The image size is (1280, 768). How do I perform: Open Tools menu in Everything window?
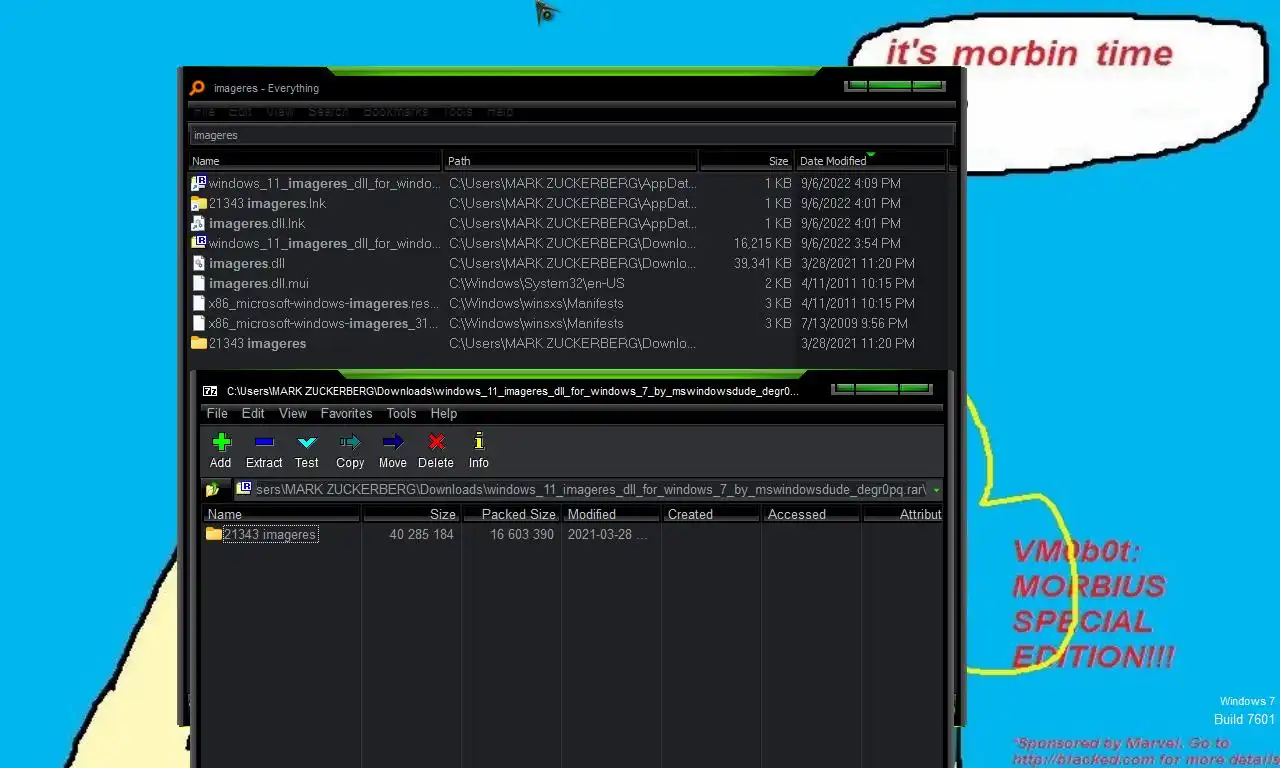[458, 112]
